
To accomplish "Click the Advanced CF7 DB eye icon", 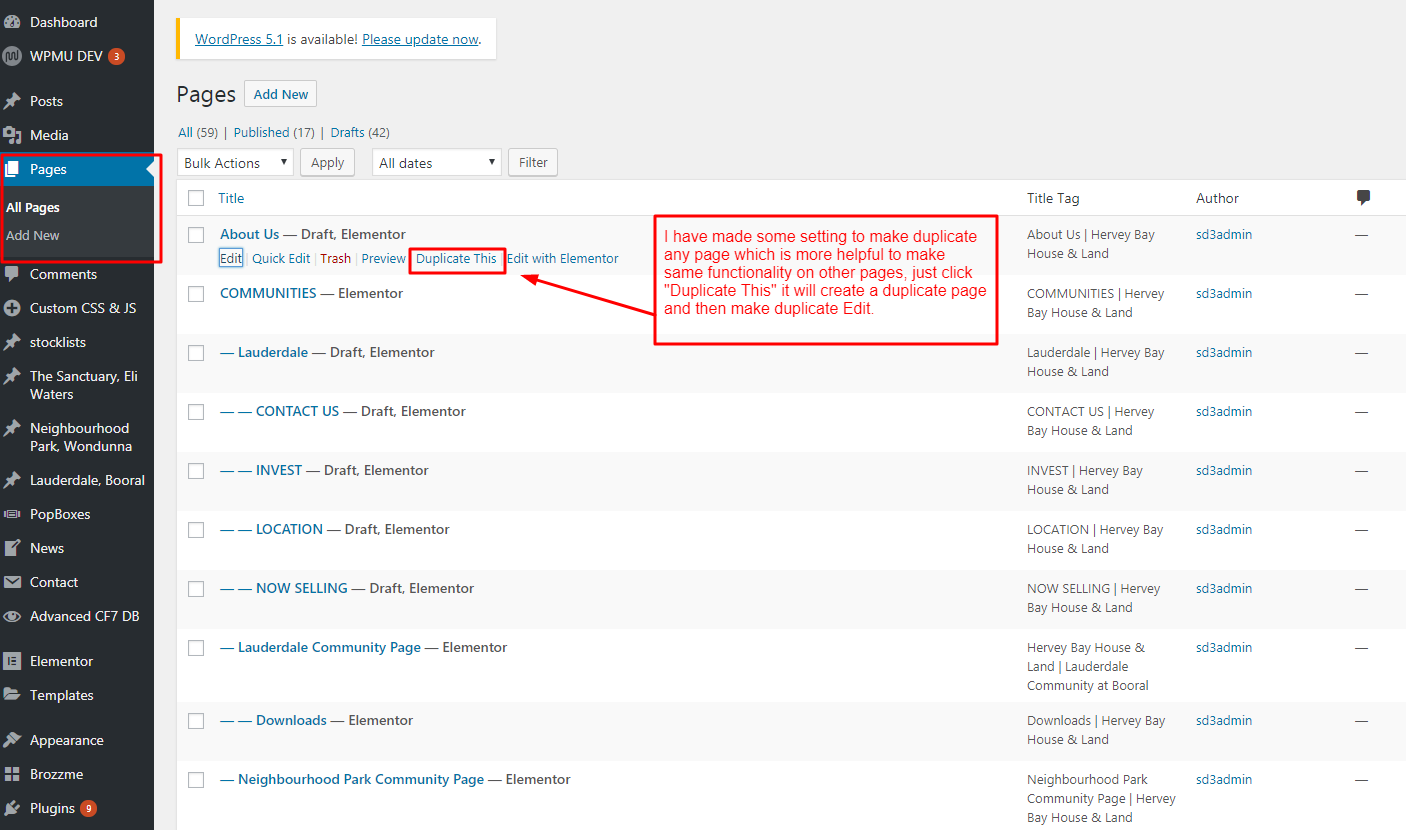I will point(12,616).
